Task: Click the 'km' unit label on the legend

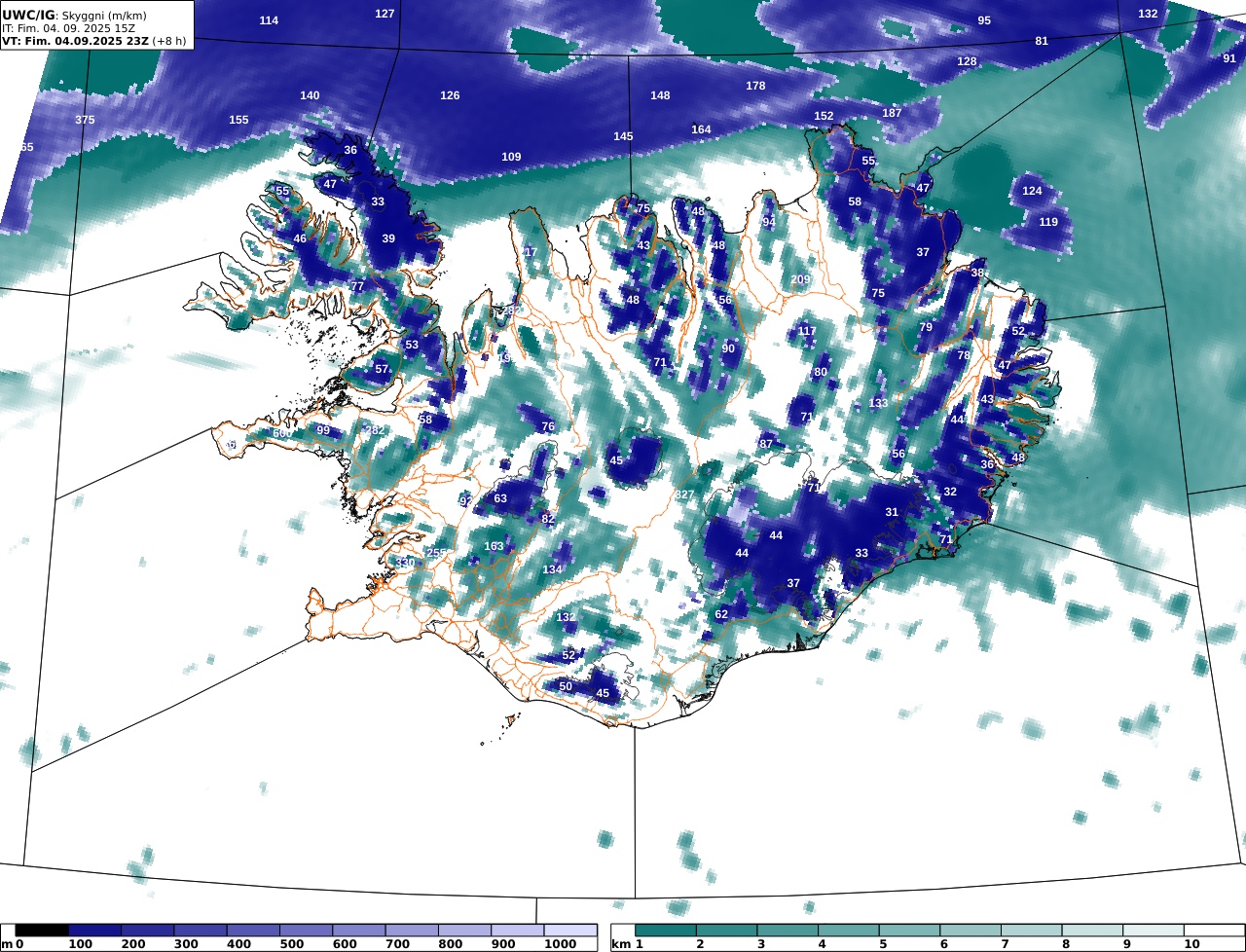Action: click(619, 944)
